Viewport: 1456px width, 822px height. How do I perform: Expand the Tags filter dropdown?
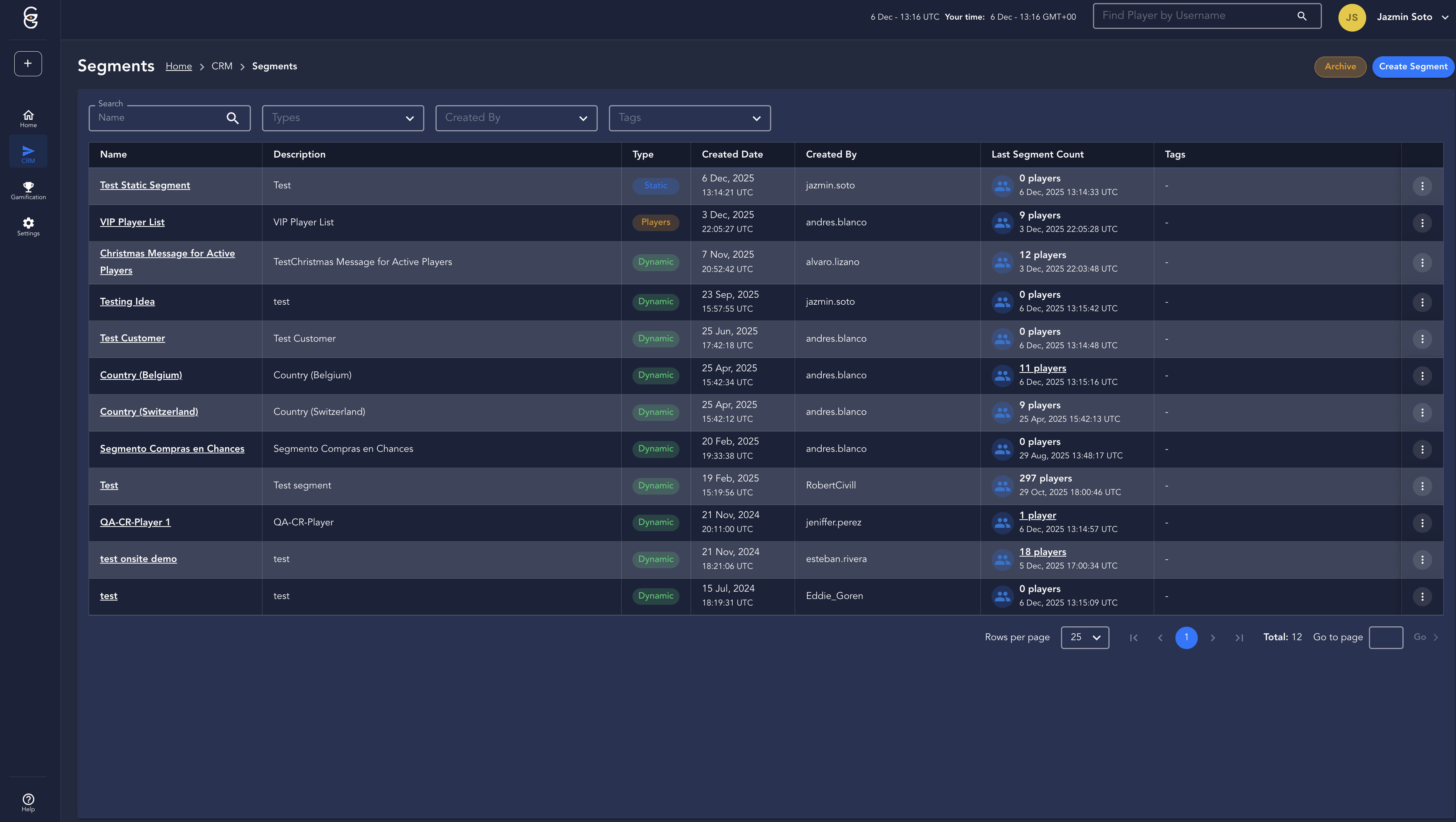(689, 117)
